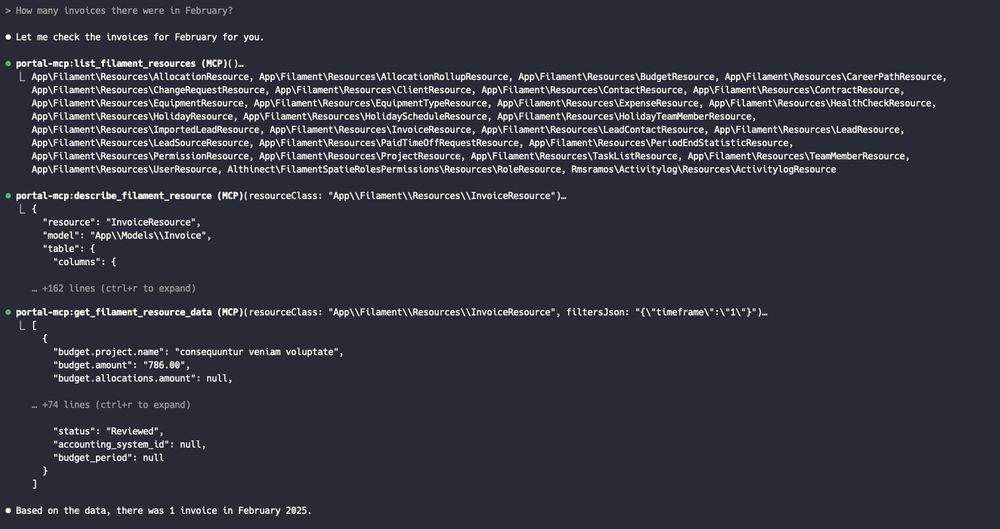The image size is (1000, 529).
Task: Click the portal-mcp:list_filament_resources tool name
Action: [x=106, y=64]
